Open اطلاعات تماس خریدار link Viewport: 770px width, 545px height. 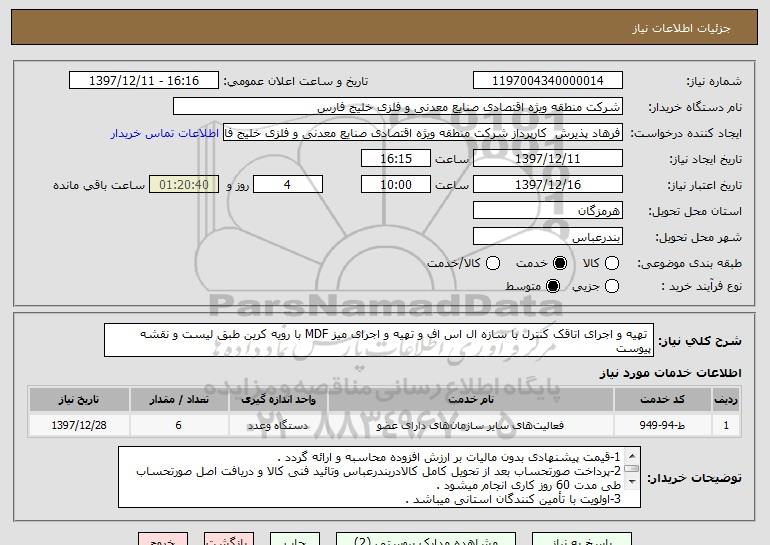click(165, 133)
